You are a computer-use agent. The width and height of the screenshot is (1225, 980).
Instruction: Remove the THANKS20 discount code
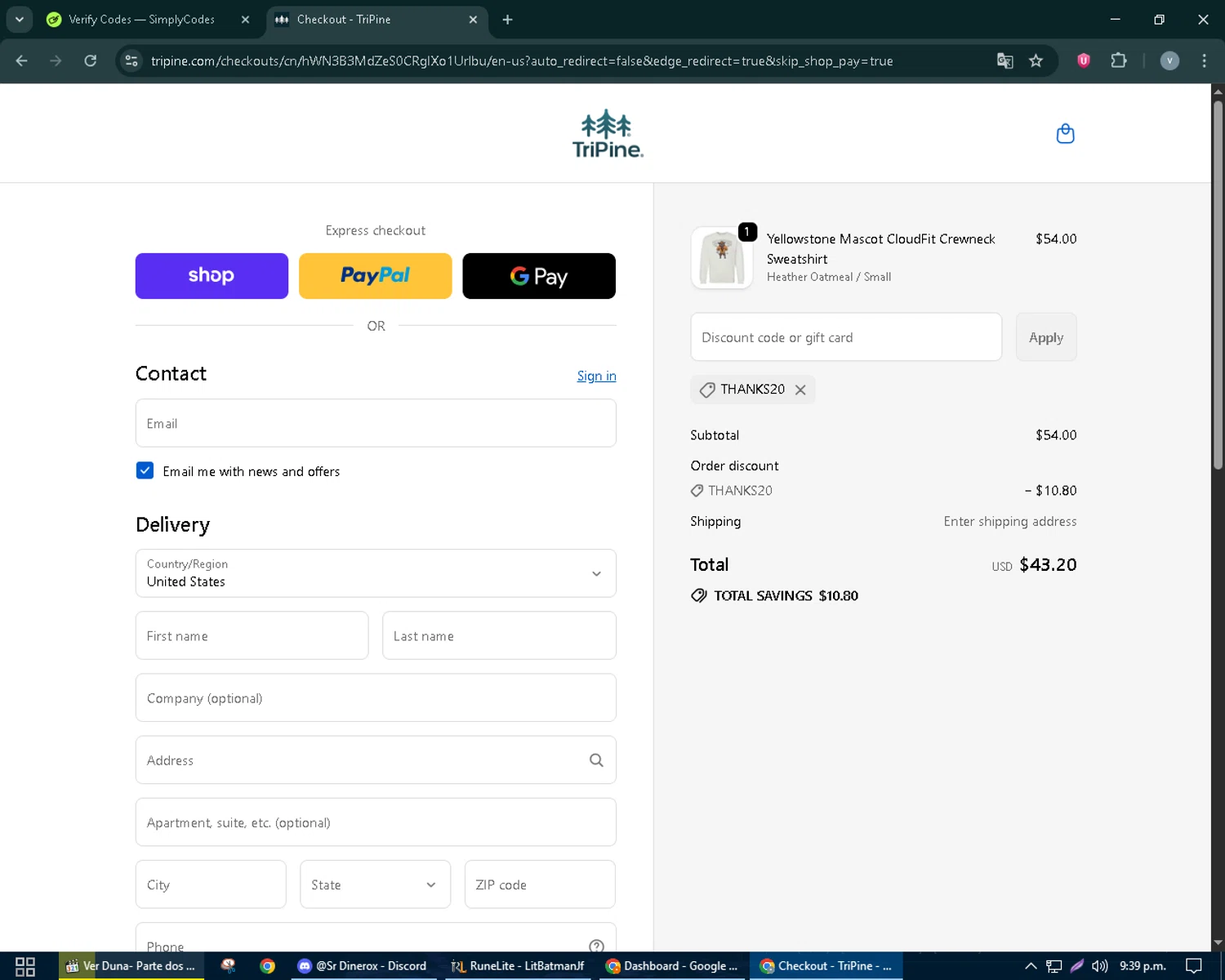point(800,390)
